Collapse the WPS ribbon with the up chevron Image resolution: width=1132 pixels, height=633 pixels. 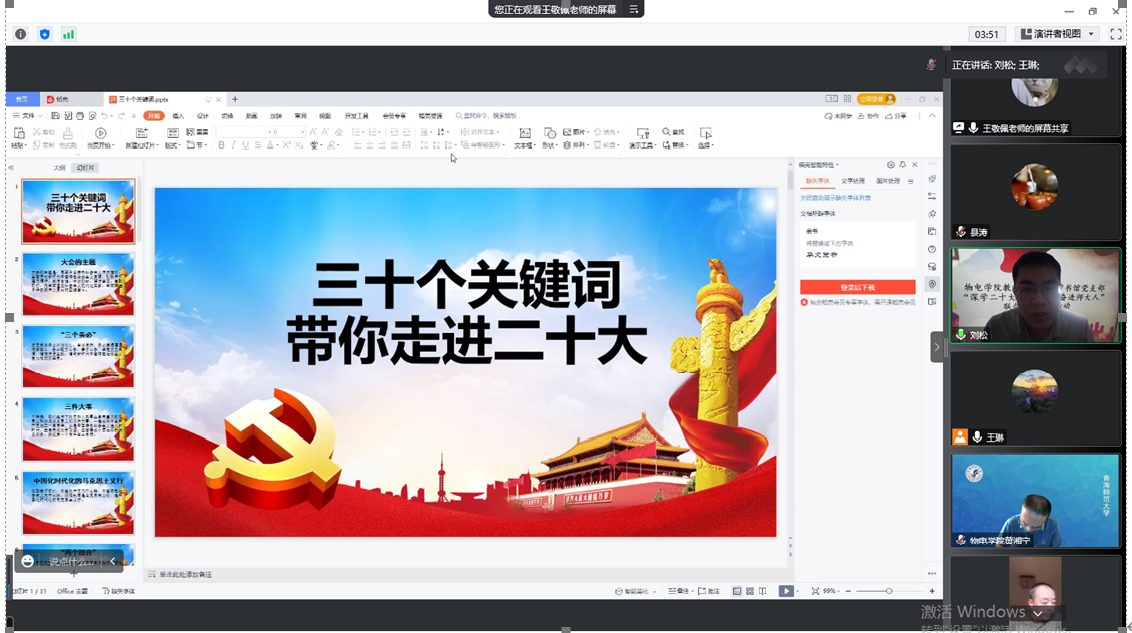(x=933, y=115)
